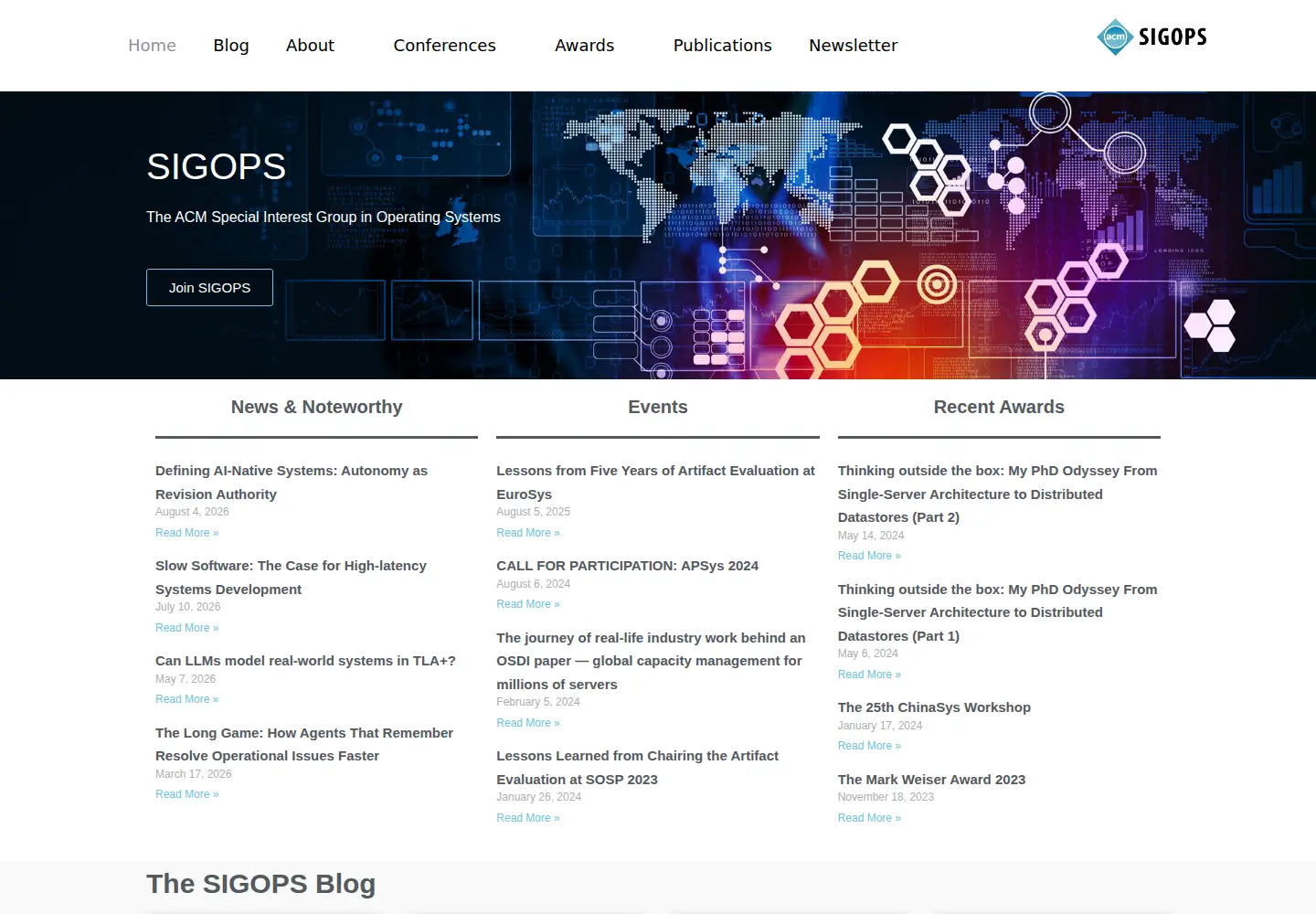Open 'Can LLMs model real-world systems in TLA+?'
Viewport: 1316px width, 914px height.
pos(305,661)
